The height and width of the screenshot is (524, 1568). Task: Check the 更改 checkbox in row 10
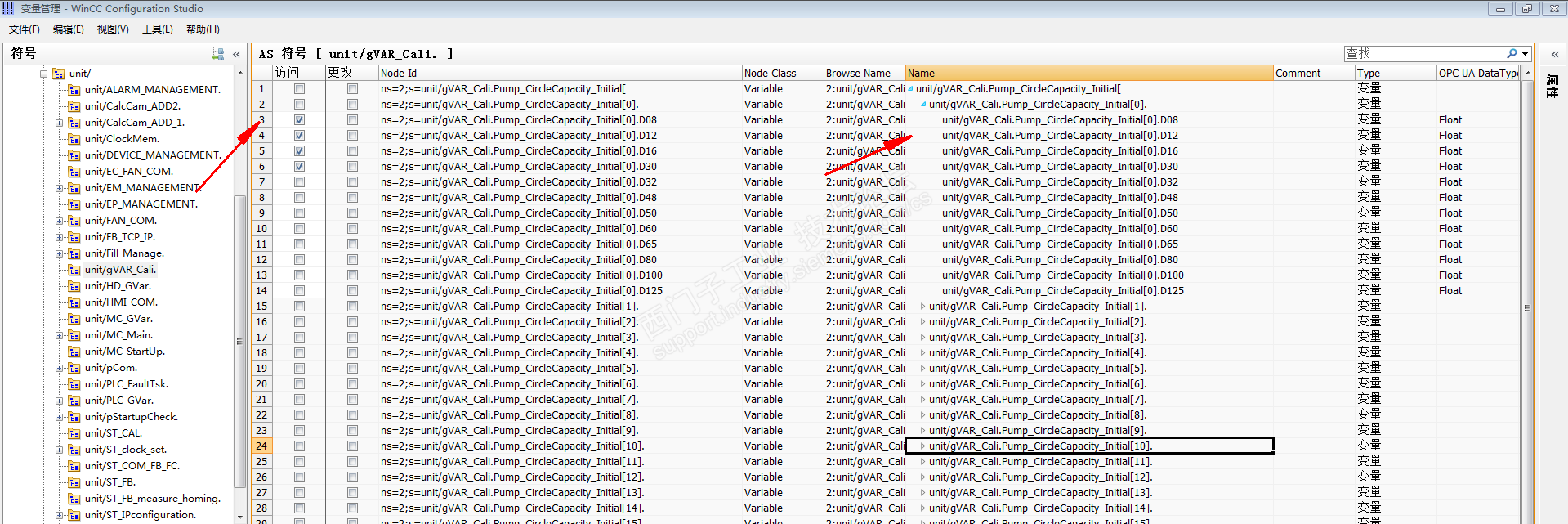pos(352,229)
